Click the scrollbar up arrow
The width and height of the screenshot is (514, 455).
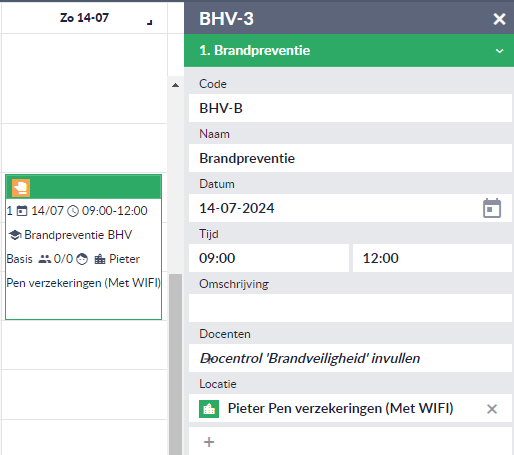click(175, 85)
